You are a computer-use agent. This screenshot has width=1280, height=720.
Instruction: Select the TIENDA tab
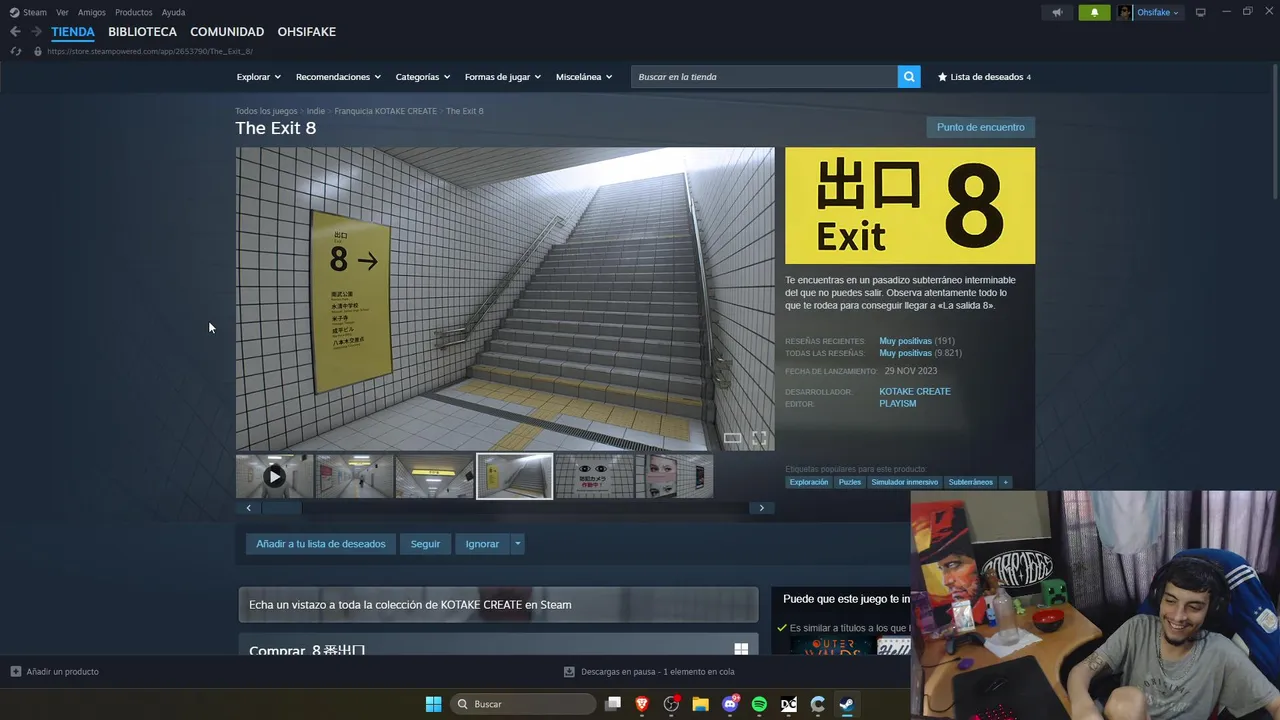click(73, 32)
